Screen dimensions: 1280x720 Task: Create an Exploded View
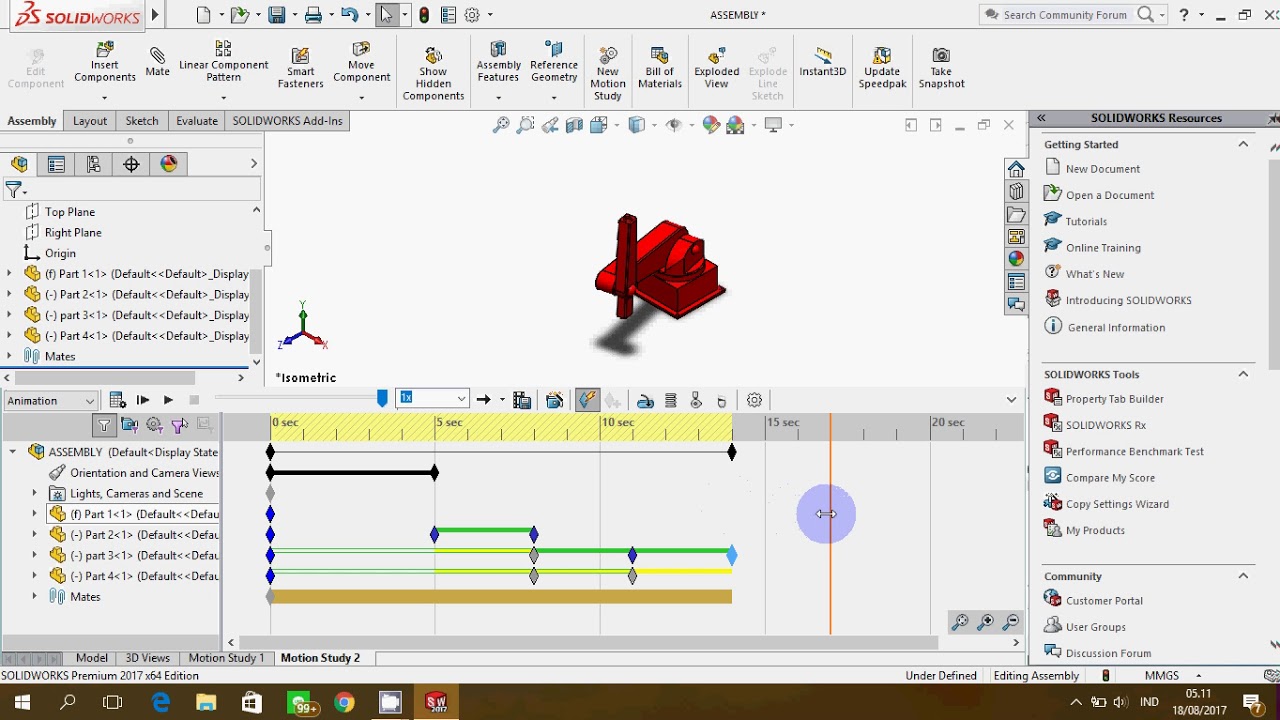click(x=717, y=68)
